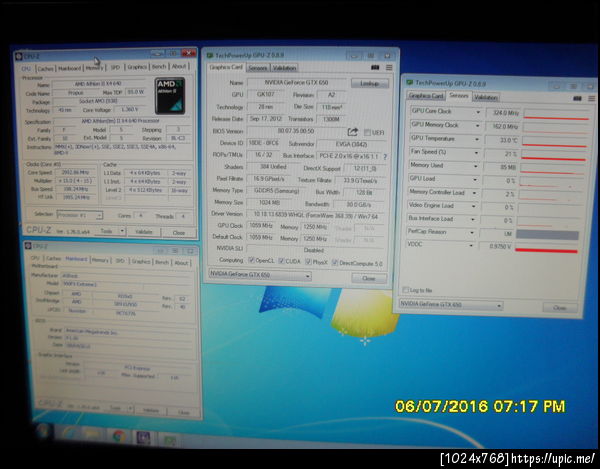Viewport: 600px width, 469px height.
Task: Open the Video Engine Load sensor dropdown
Action: click(x=474, y=206)
